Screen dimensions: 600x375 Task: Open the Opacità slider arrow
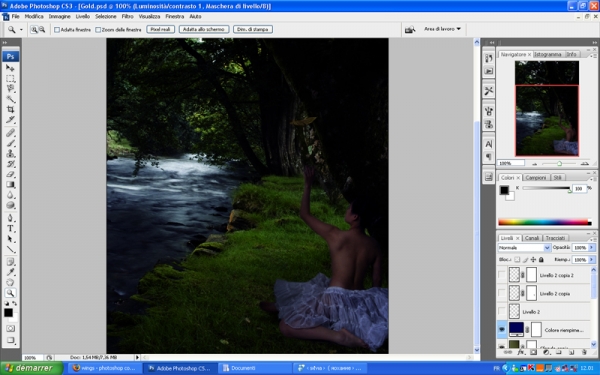592,248
